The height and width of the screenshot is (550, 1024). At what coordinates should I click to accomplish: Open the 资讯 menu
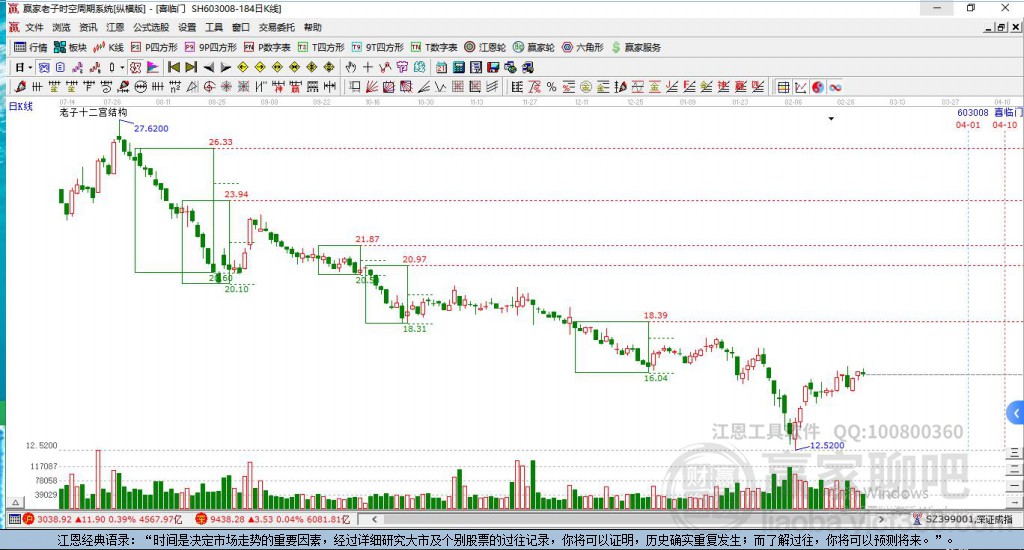point(88,27)
